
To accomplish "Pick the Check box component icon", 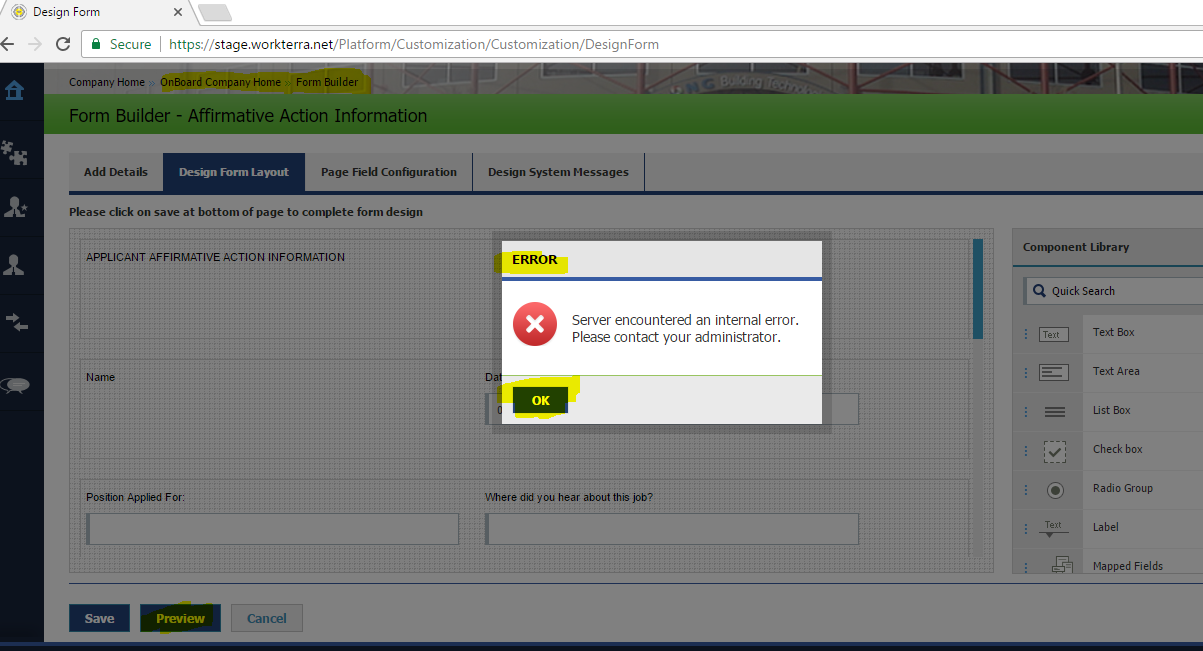I will coord(1054,451).
